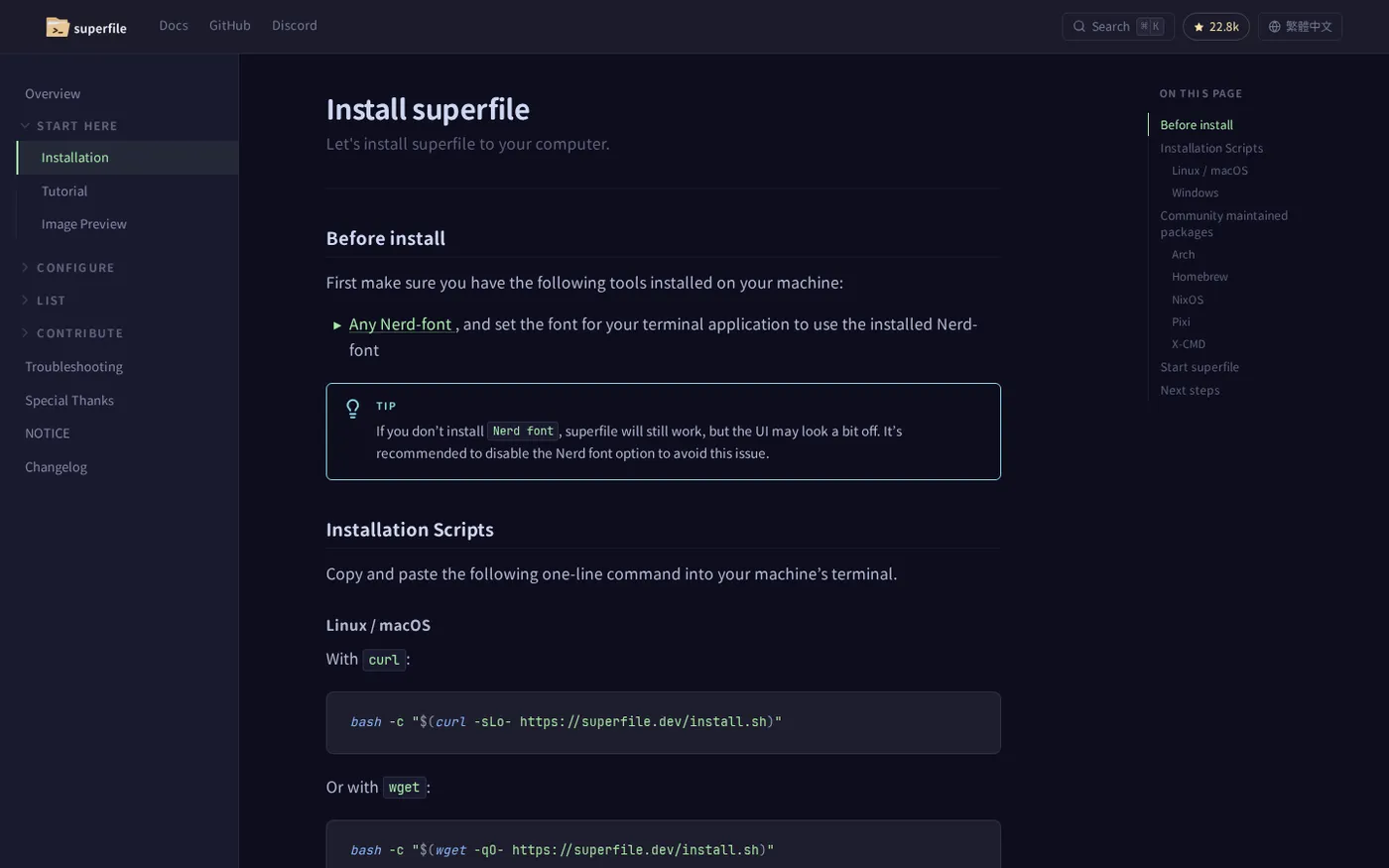Jump to X-CMD in page outline
Viewport: 1389px width, 868px height.
1189,344
